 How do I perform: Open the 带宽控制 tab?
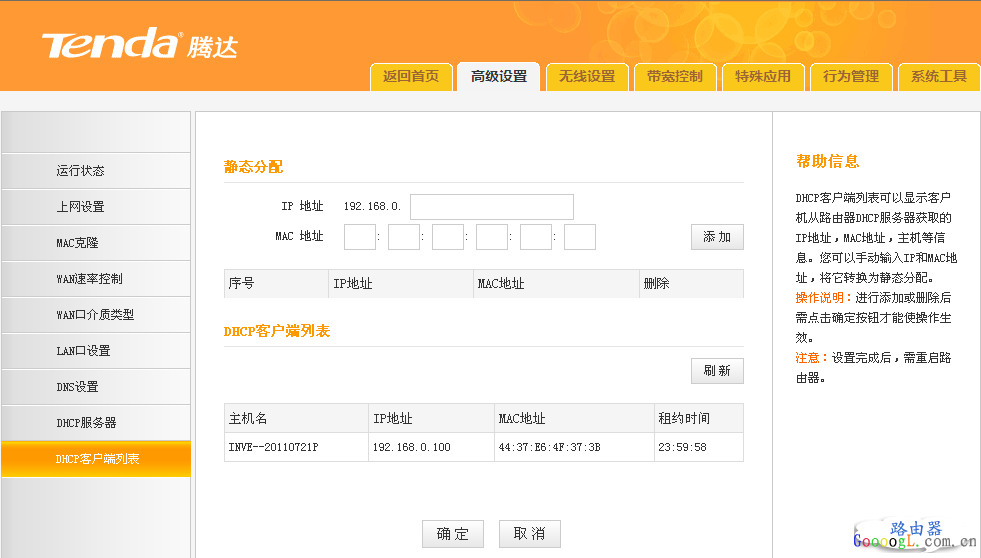(675, 77)
